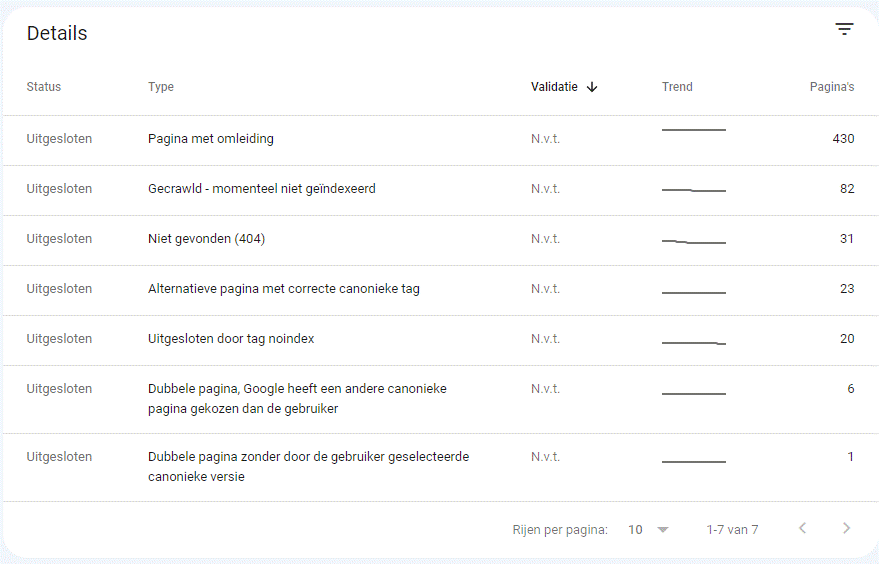Click page count 31
Viewport: 879px width, 564px height.
click(847, 239)
